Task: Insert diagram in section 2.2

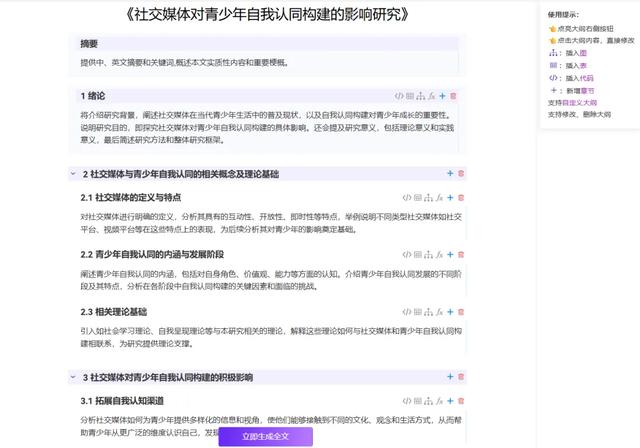Action: pos(429,255)
